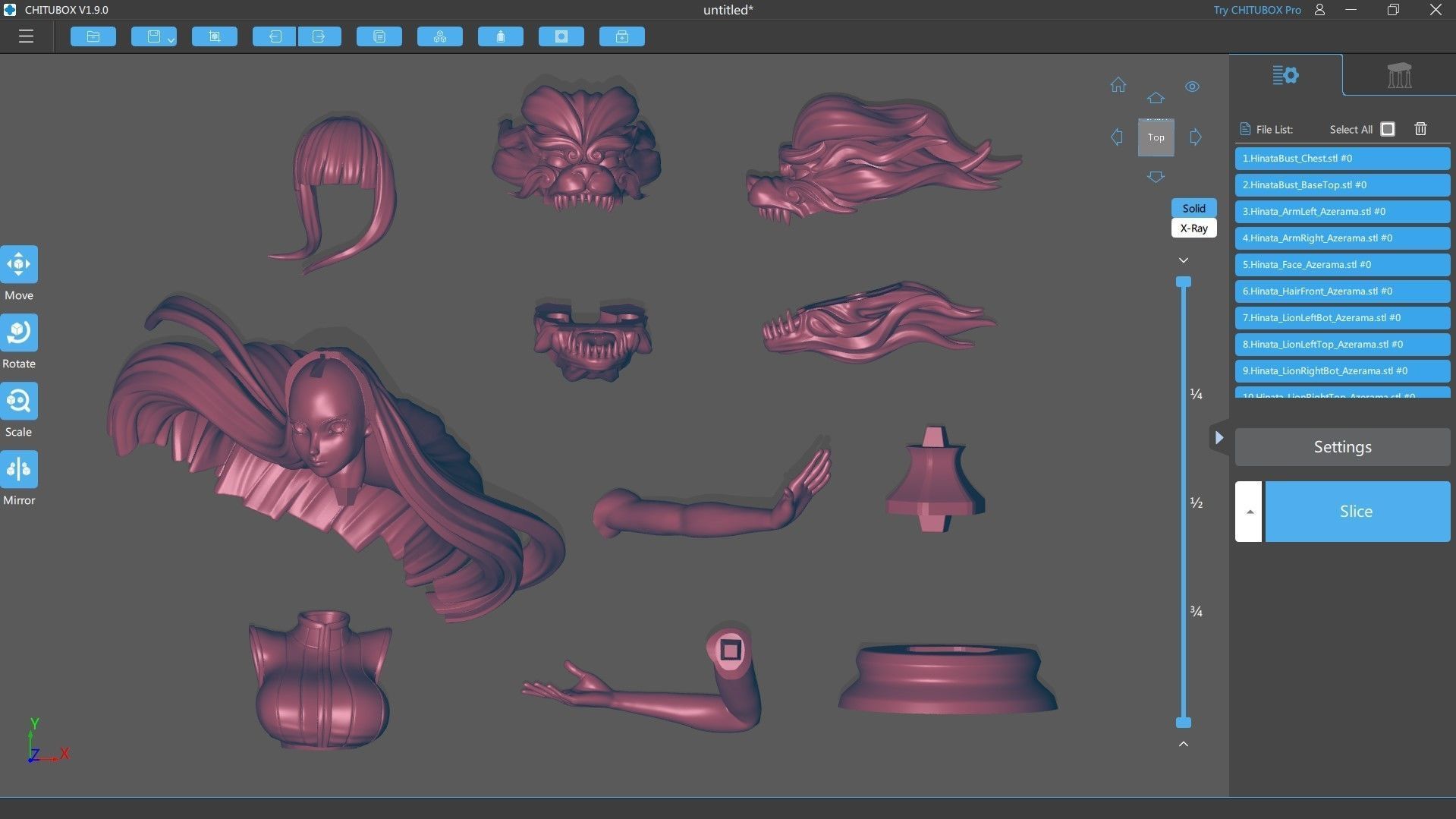Select 8.Hinata_LionLeftTop_Azerama.stl in file list
The width and height of the screenshot is (1456, 819).
1342,345
